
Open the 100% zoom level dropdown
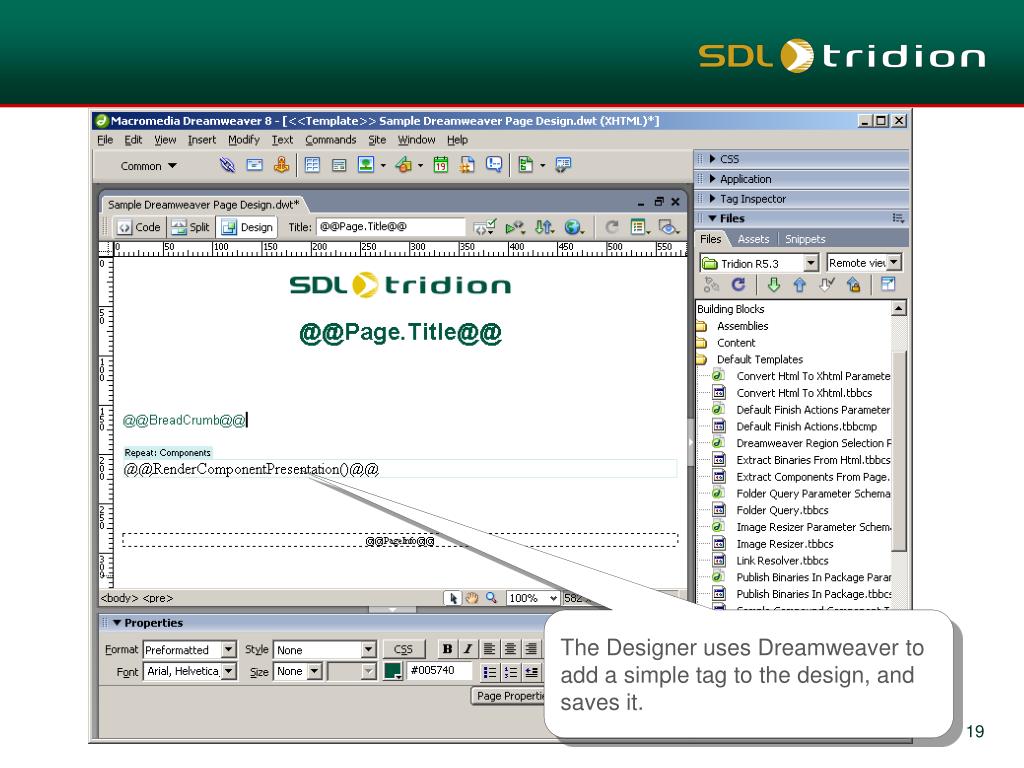[x=553, y=598]
